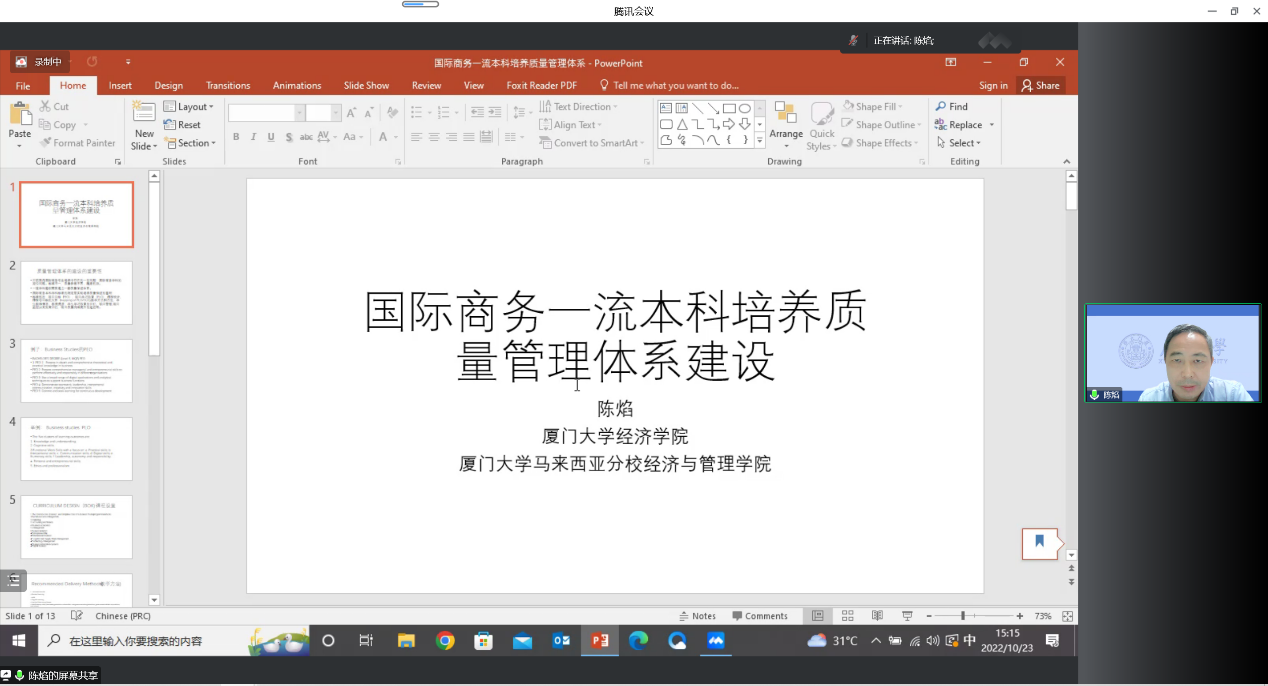Toggle the Comments pane
This screenshot has height=686, width=1268.
point(760,616)
